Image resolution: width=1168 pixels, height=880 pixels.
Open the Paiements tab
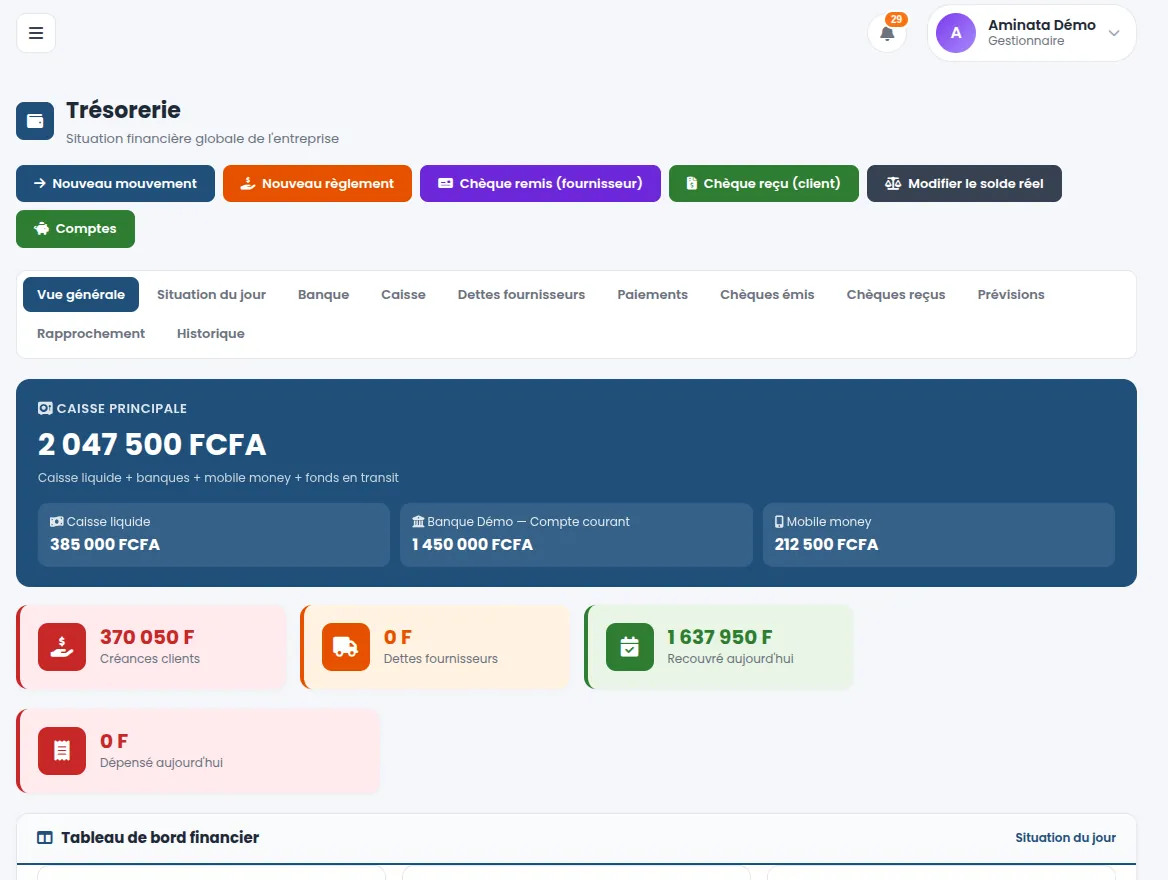pos(653,294)
